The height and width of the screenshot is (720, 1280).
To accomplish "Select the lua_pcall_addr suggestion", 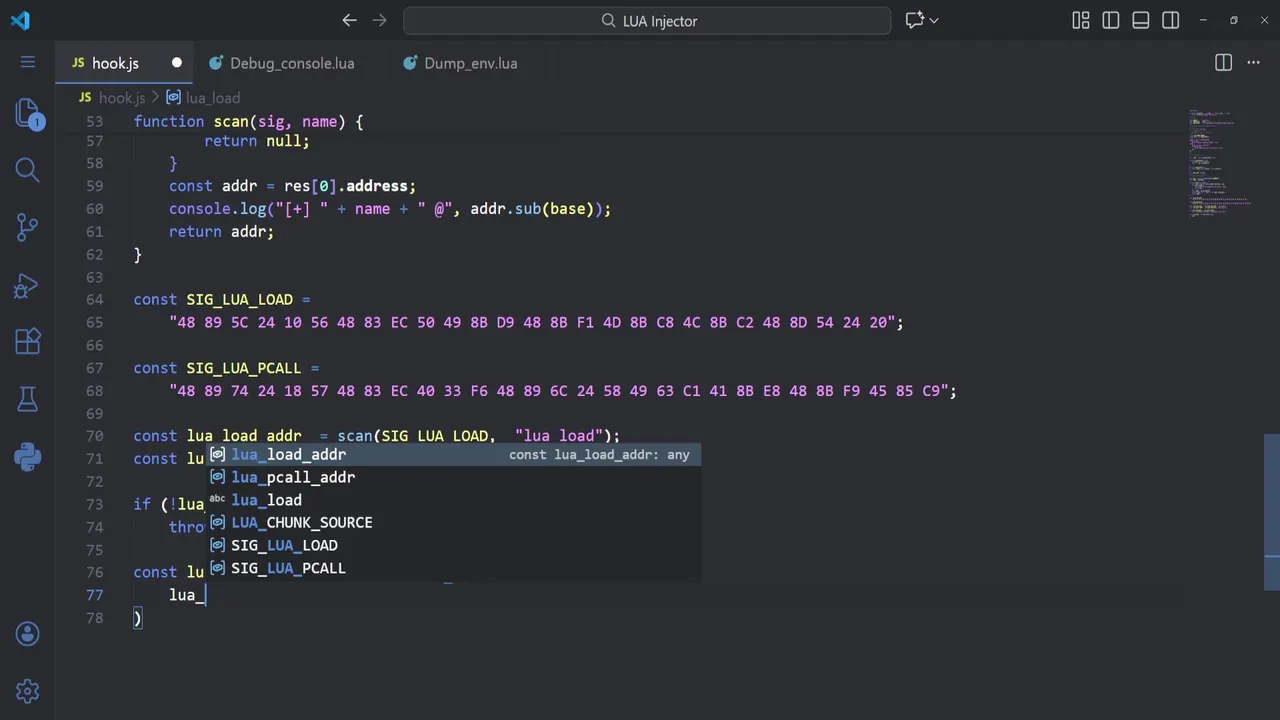I will (x=293, y=477).
